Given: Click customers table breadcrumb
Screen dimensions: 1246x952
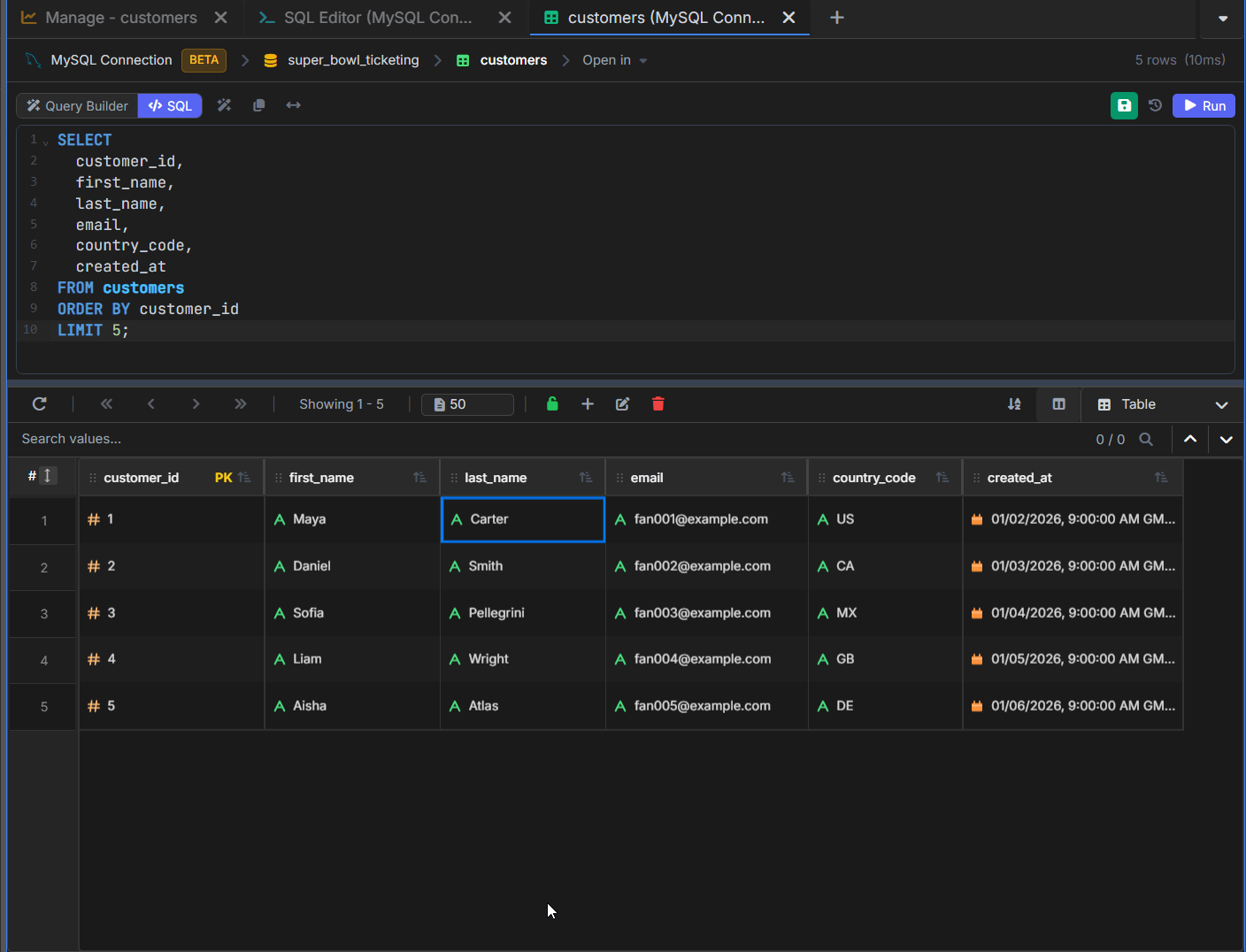Looking at the screenshot, I should click(x=513, y=60).
